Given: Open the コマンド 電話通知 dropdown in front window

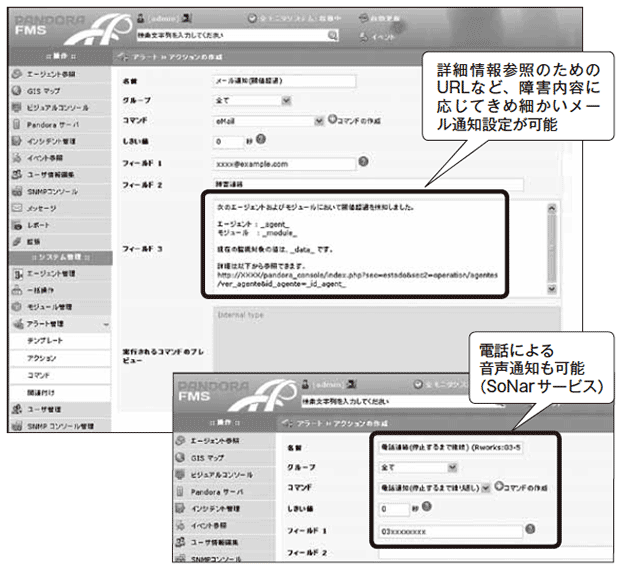Looking at the screenshot, I should pos(435,488).
